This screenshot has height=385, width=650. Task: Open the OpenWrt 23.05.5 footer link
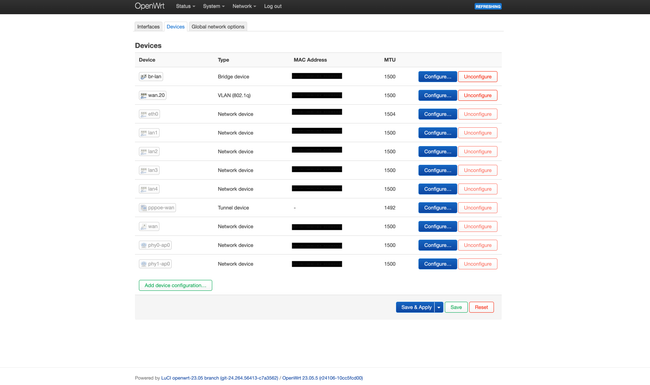(323, 378)
